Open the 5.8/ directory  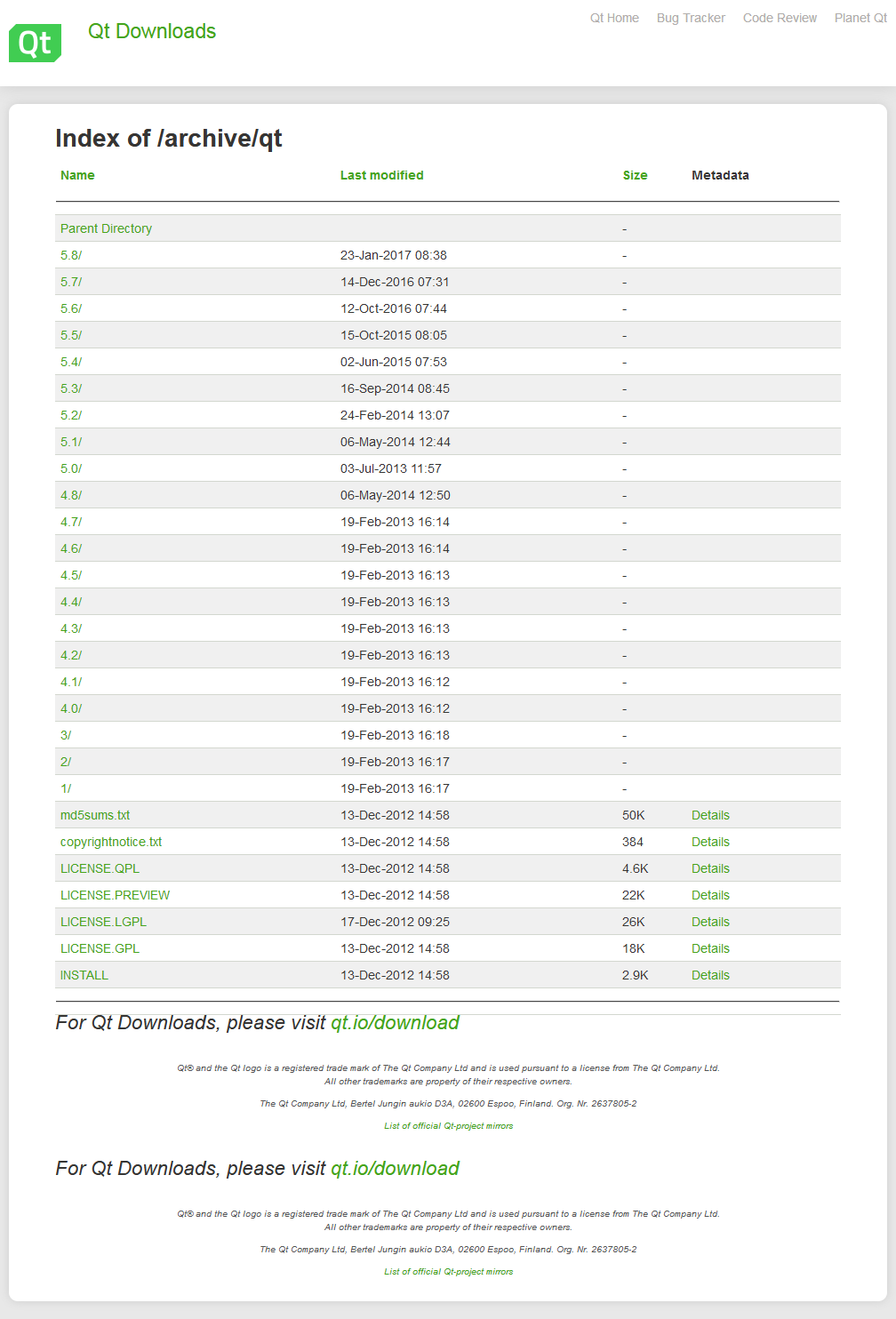[x=71, y=255]
